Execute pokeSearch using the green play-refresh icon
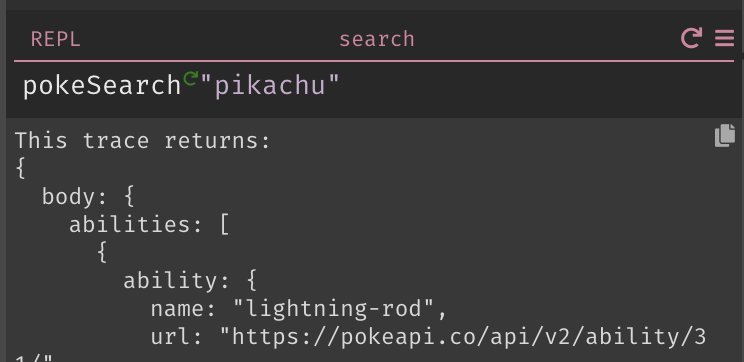 [x=191, y=78]
